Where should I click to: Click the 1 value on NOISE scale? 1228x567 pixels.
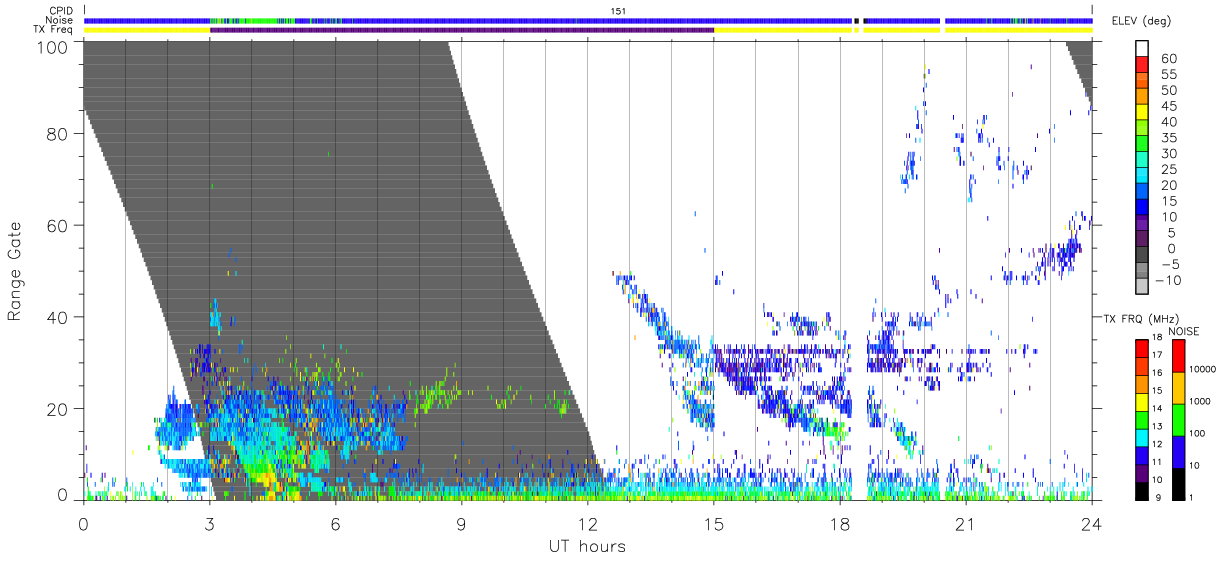point(1192,497)
